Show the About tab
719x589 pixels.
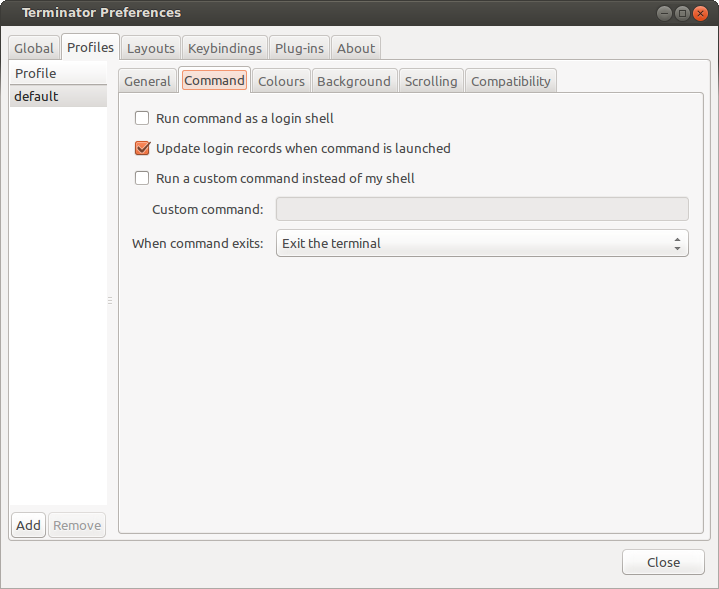[x=356, y=48]
